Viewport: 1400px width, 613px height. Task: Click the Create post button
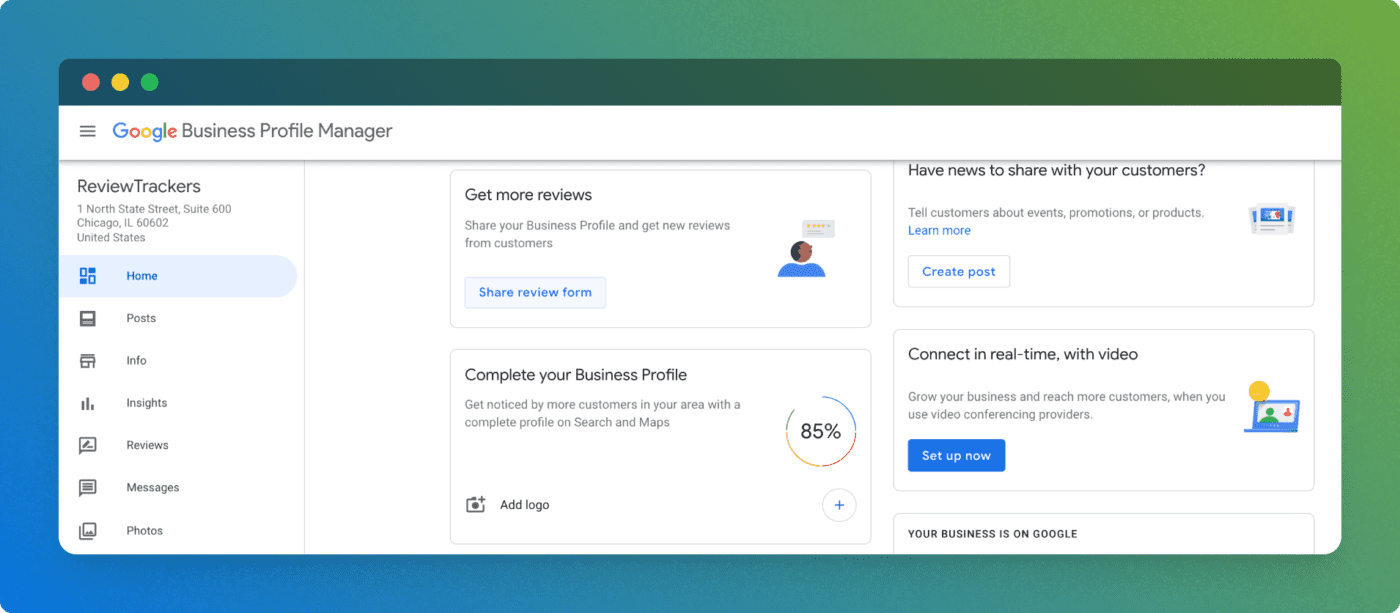(959, 272)
